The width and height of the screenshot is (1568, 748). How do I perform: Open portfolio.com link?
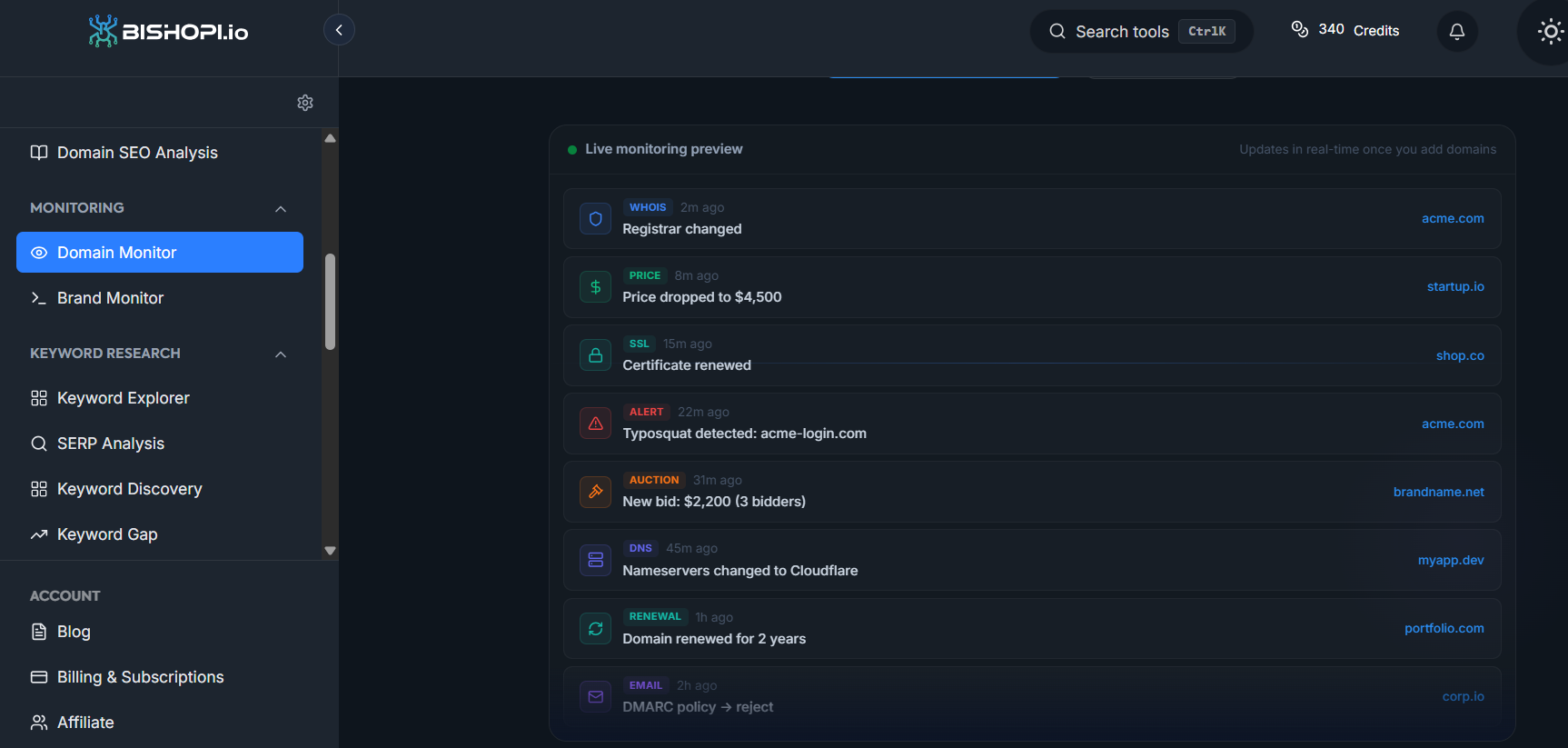(1444, 628)
